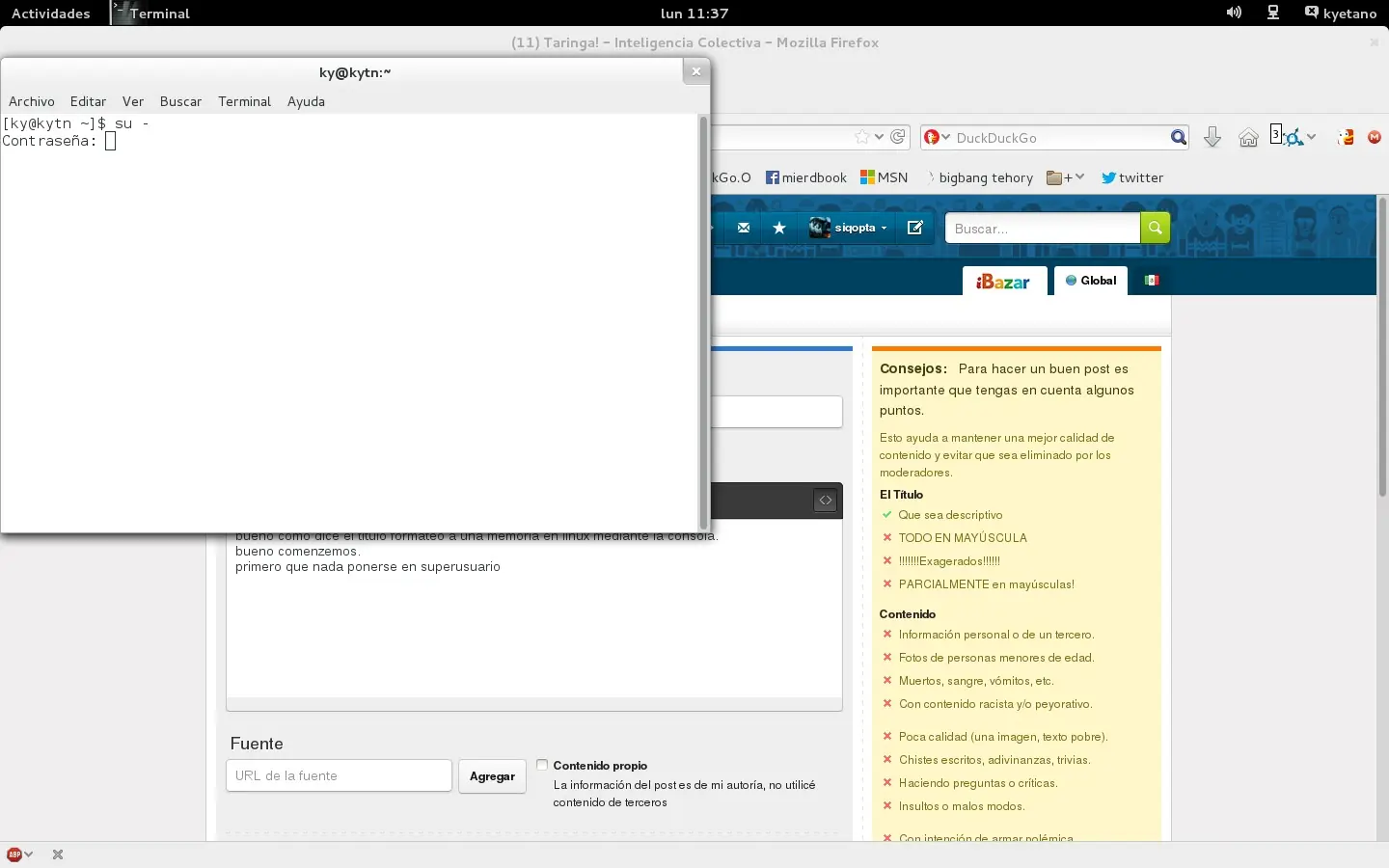Click the bookmark star in Firefox URL bar
Screen dimensions: 1389x868
[862, 137]
